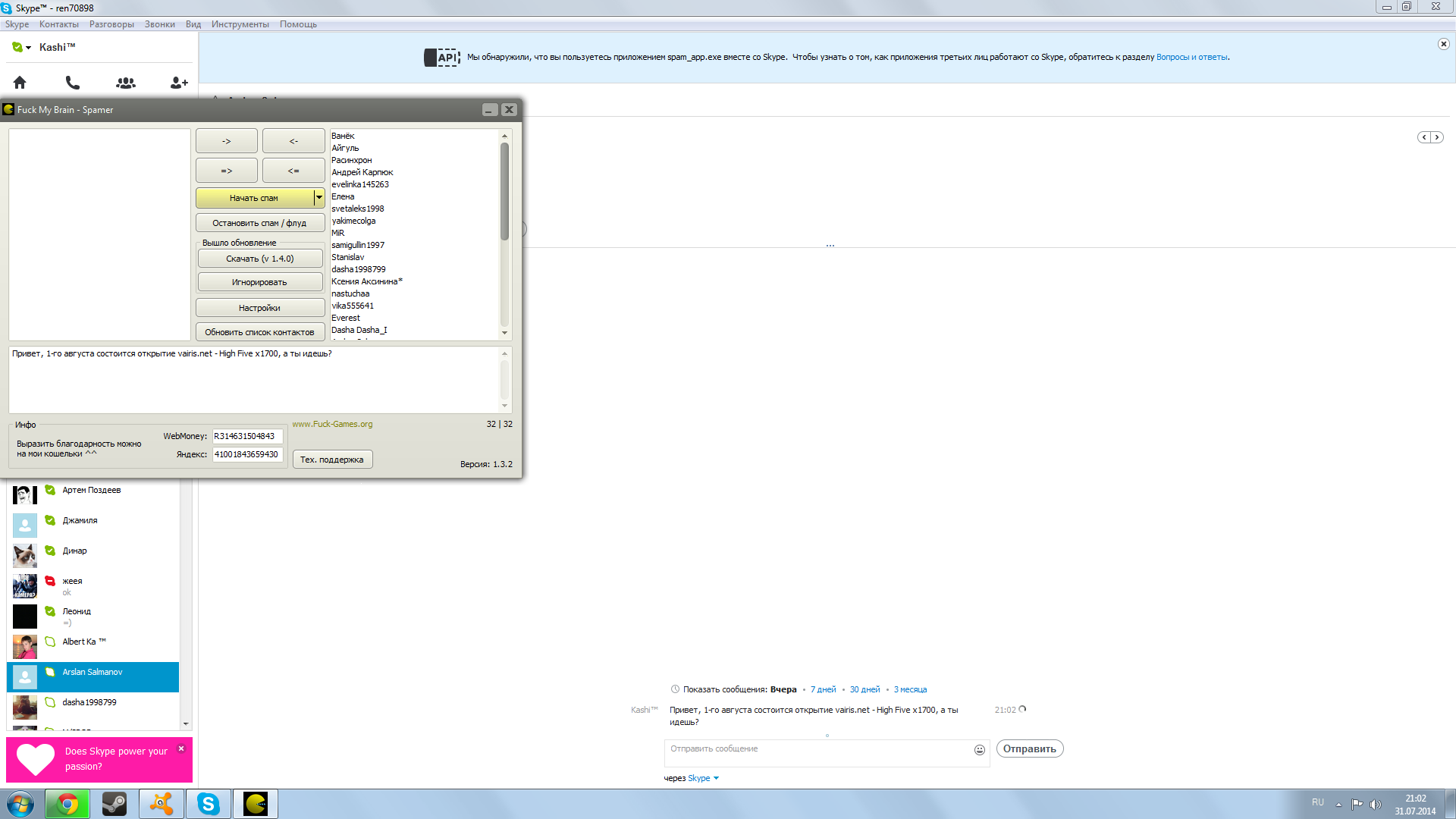Click the Отправить button
The height and width of the screenshot is (819, 1456).
pyautogui.click(x=1030, y=748)
